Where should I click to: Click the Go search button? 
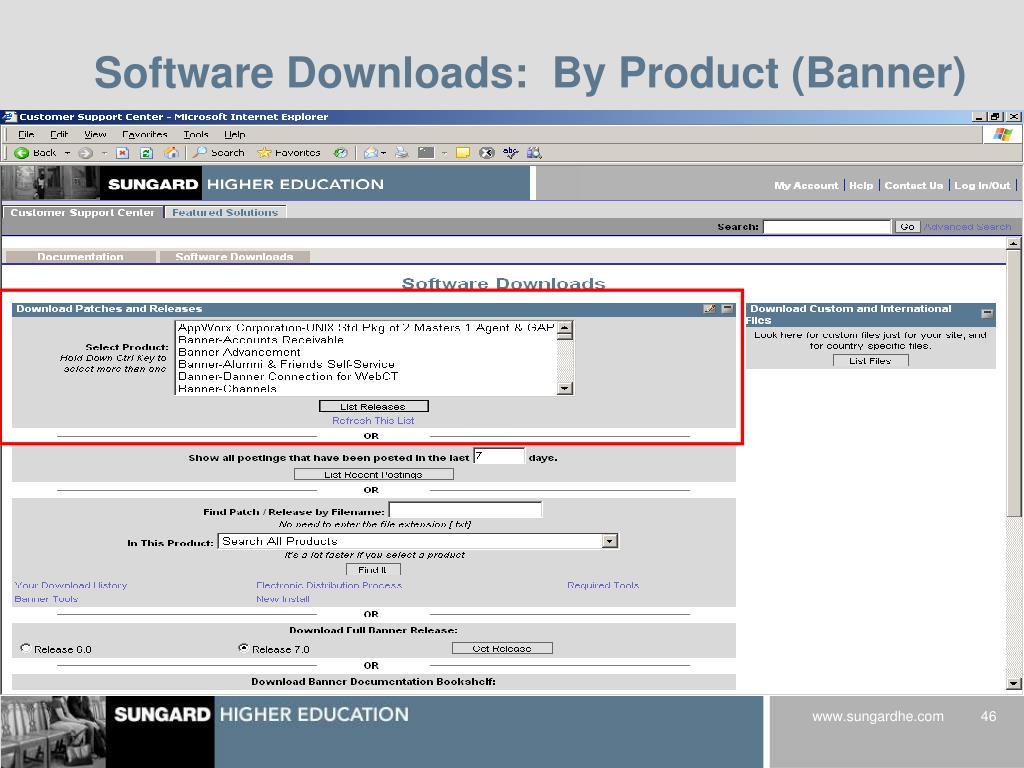tap(907, 227)
